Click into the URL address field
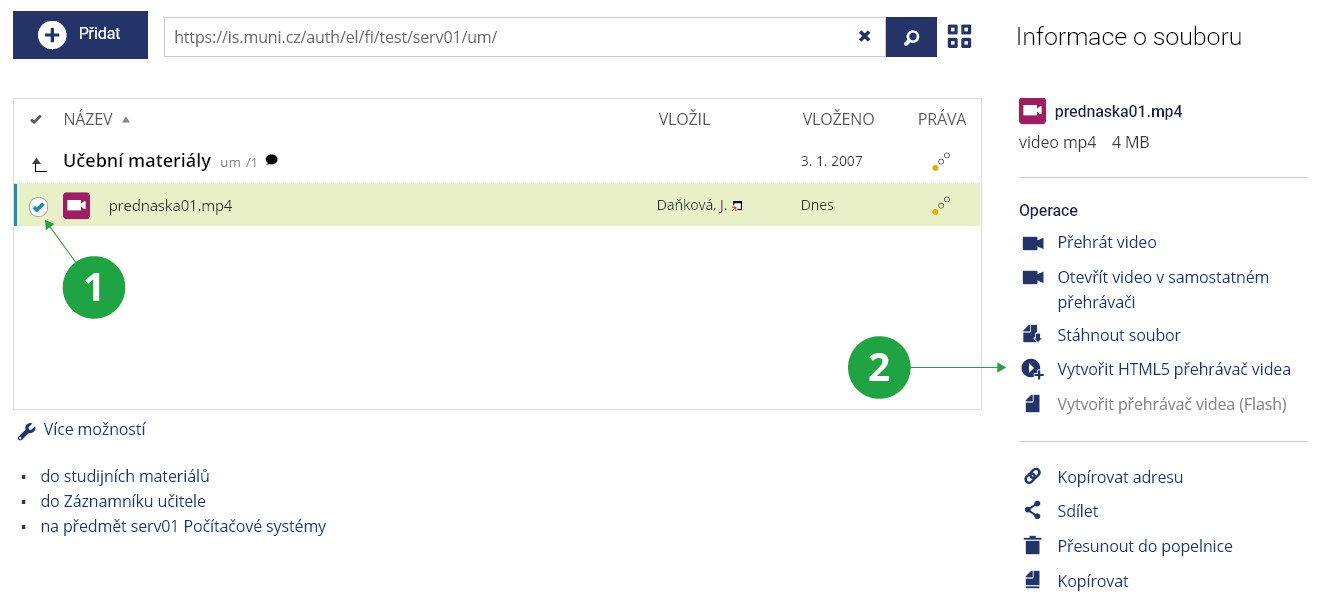Screen dimensions: 1329x597 coord(500,37)
